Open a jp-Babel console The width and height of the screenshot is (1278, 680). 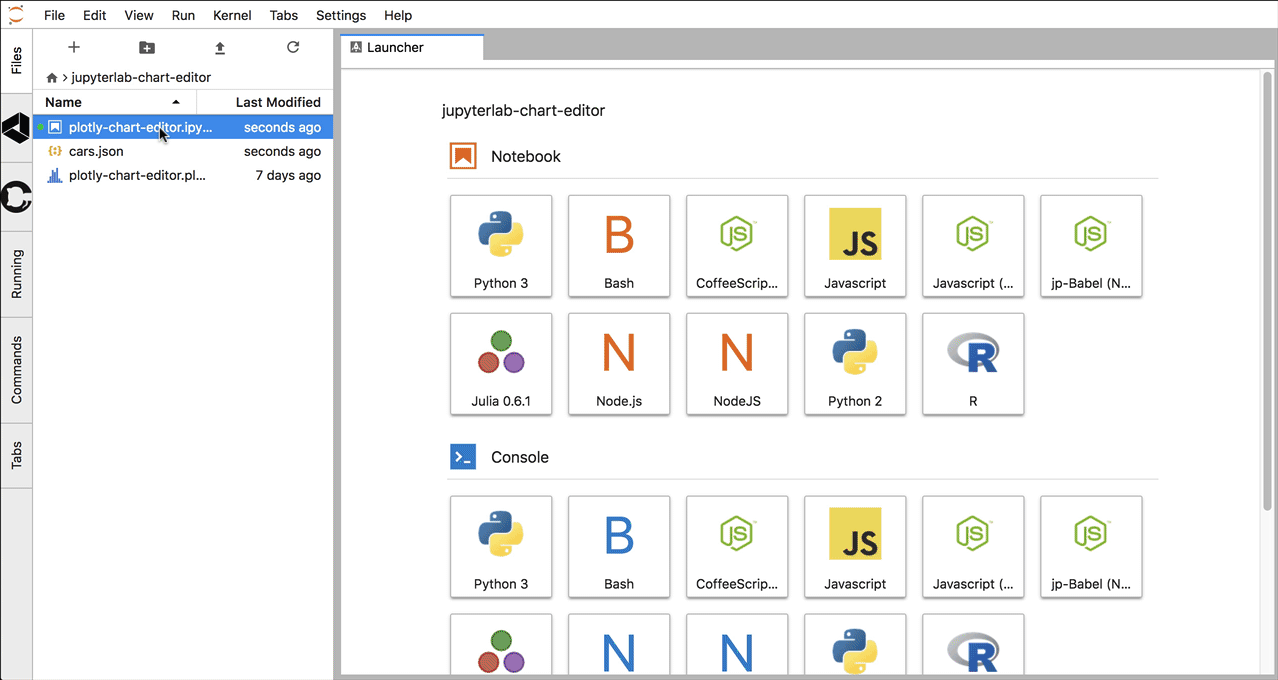tap(1091, 547)
